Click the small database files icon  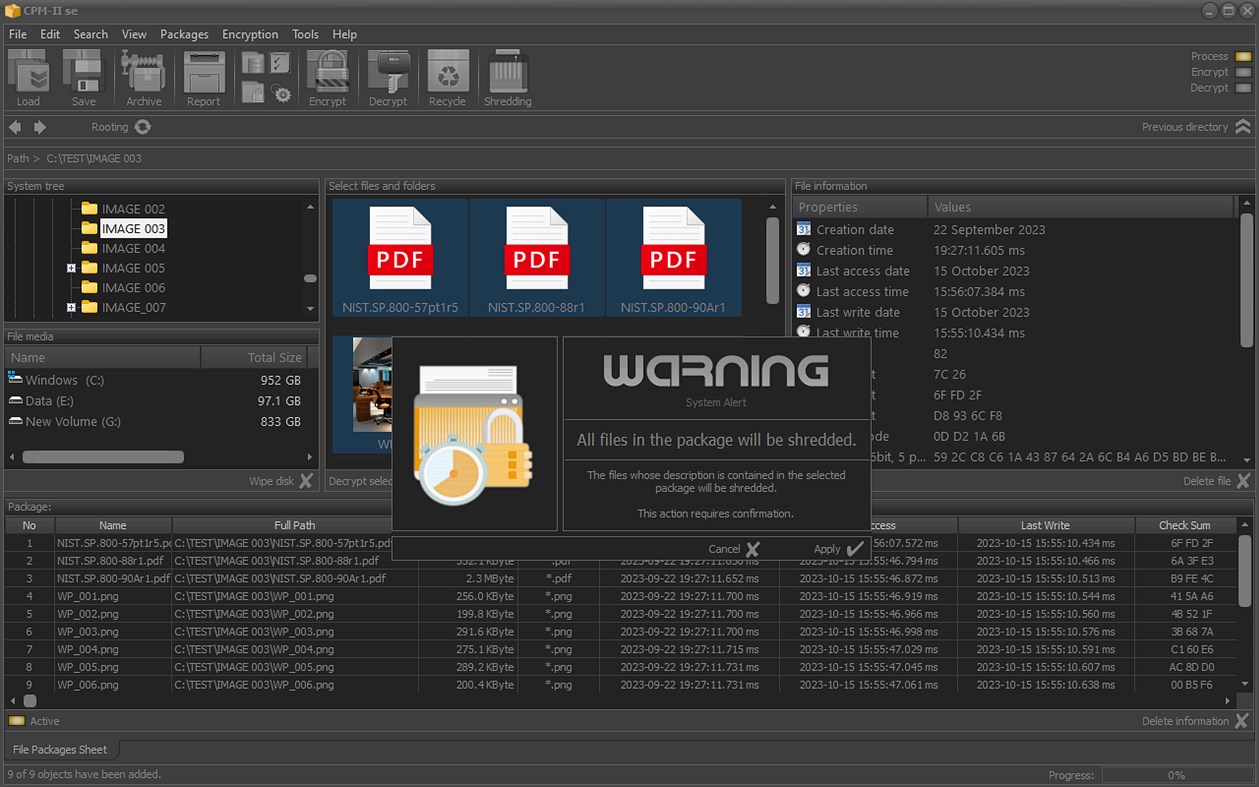point(253,63)
